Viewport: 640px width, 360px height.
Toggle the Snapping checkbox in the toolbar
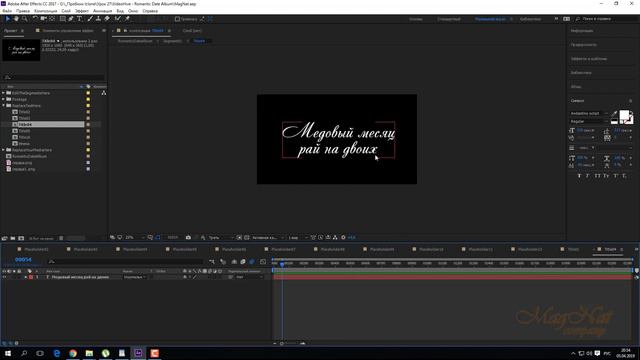tap(177, 19)
